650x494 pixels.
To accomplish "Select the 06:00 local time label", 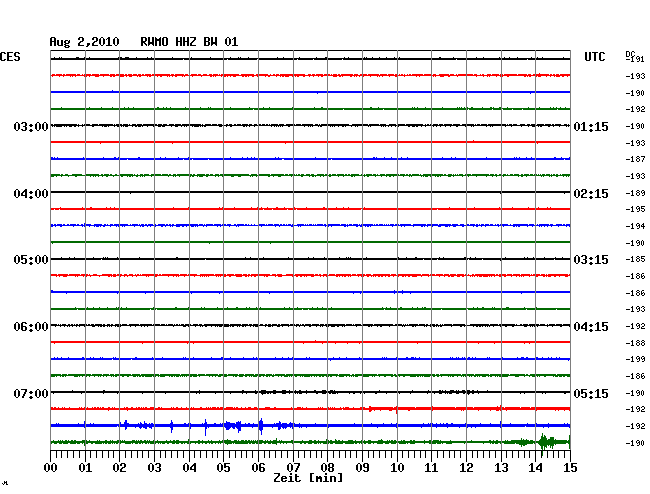I will pyautogui.click(x=31, y=327).
